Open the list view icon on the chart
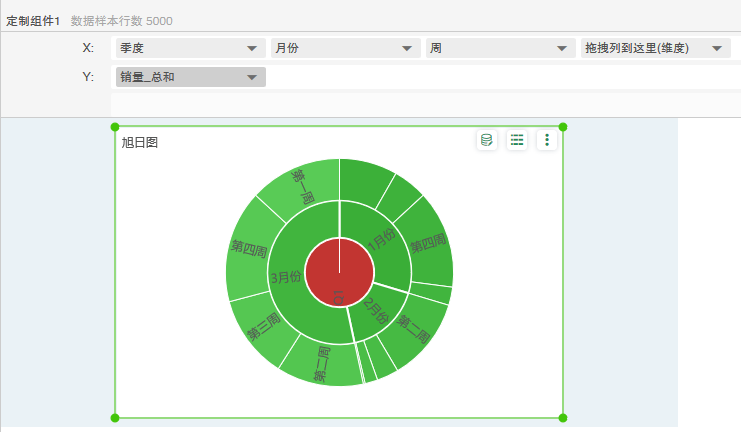 [517, 140]
